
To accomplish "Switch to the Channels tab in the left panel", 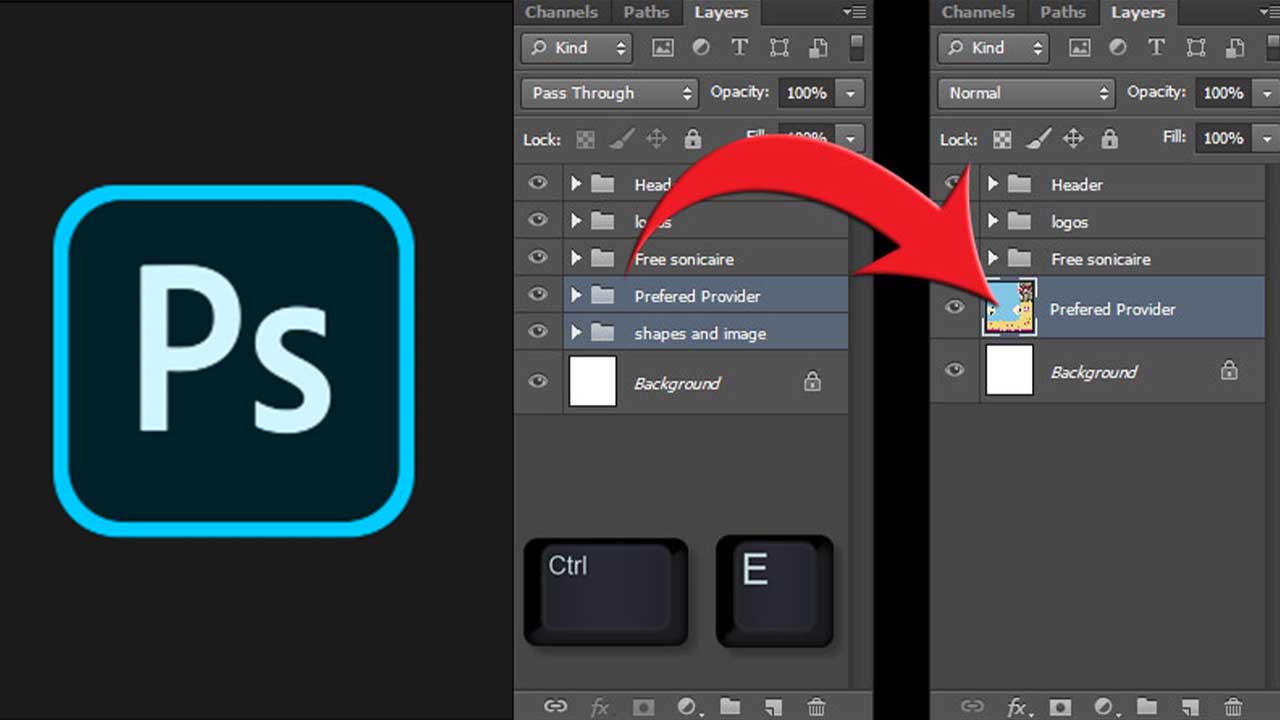I will pos(561,12).
